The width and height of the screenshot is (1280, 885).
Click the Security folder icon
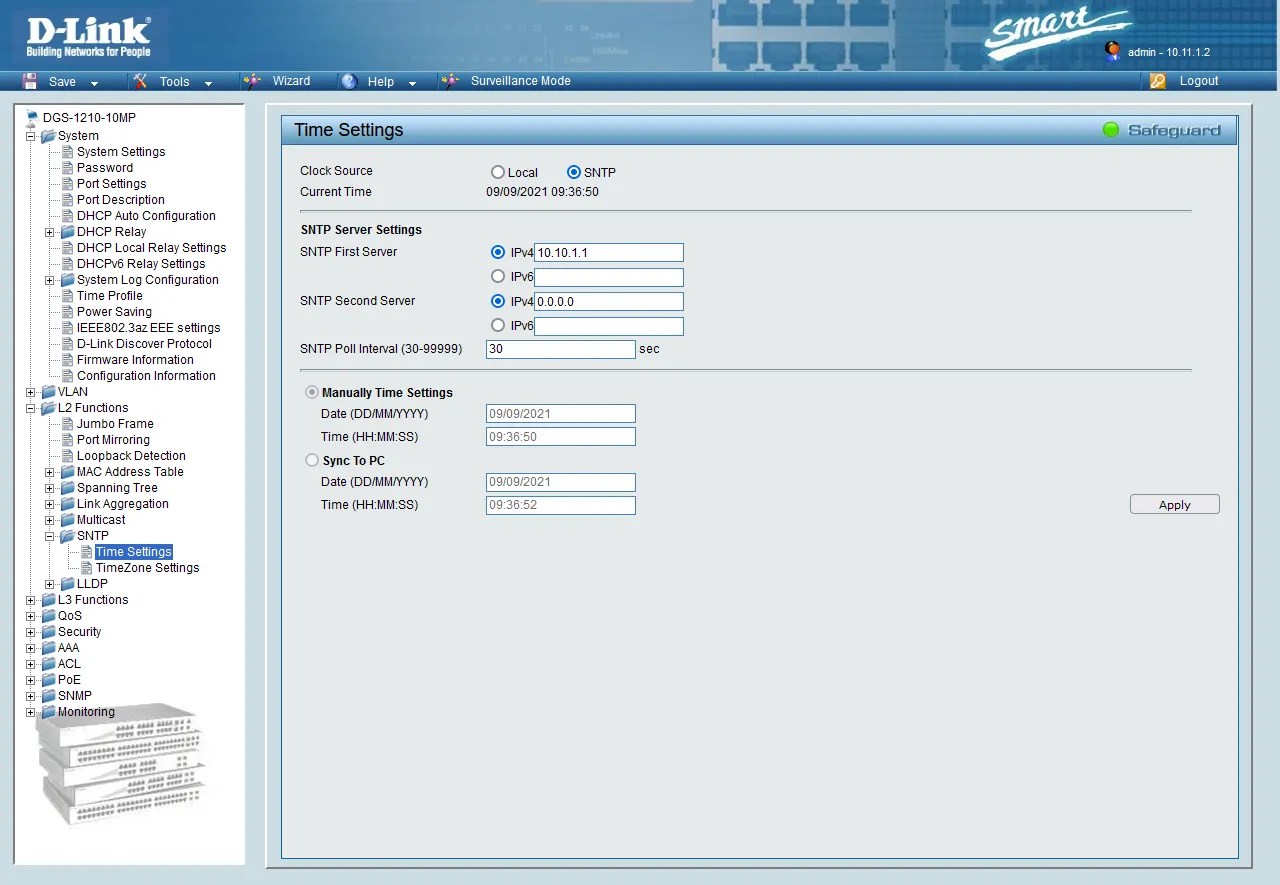(48, 632)
